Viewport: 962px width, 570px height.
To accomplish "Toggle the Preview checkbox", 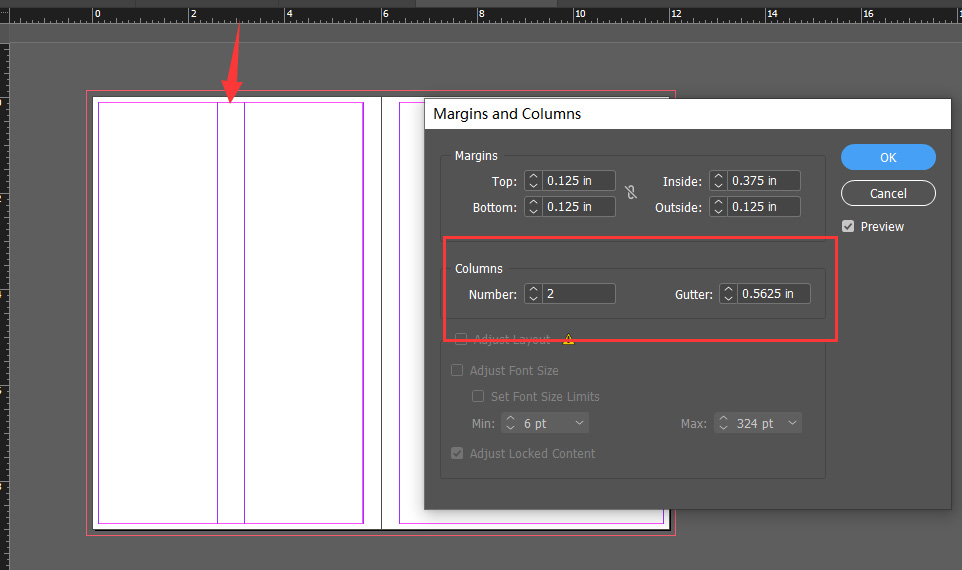I will 848,226.
